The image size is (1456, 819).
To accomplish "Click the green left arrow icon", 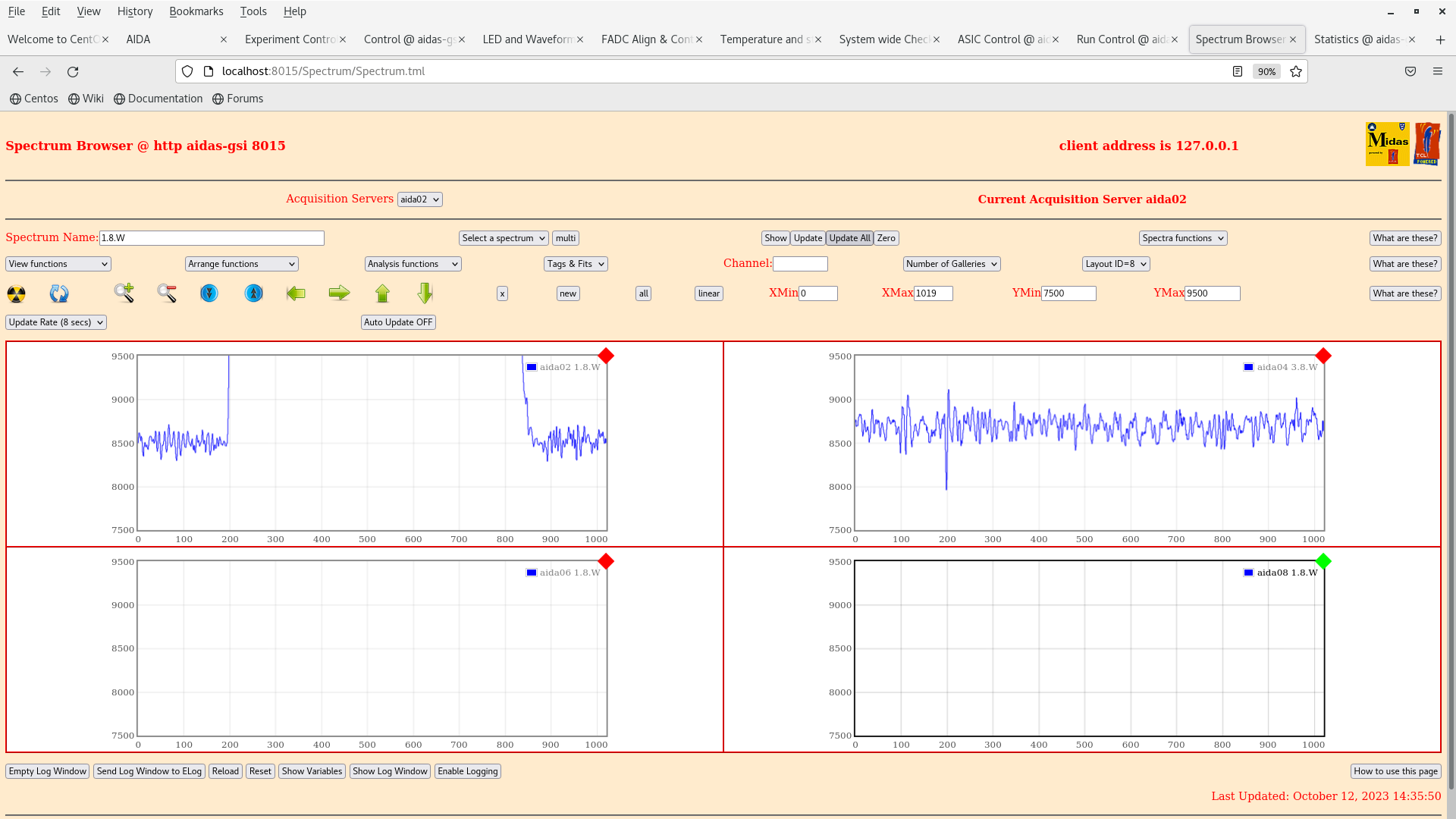I will tap(296, 293).
